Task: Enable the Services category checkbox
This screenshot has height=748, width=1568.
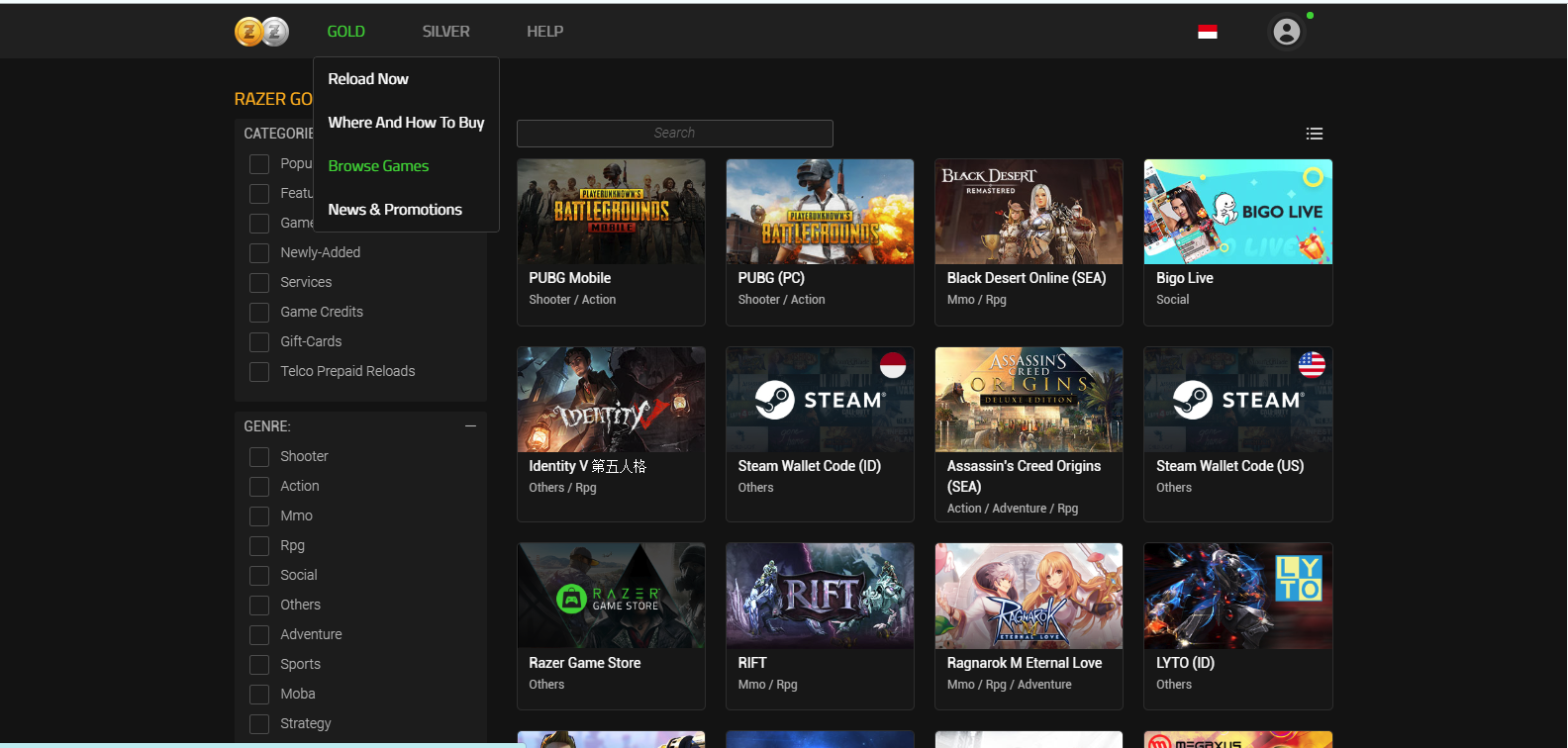Action: pyautogui.click(x=259, y=282)
